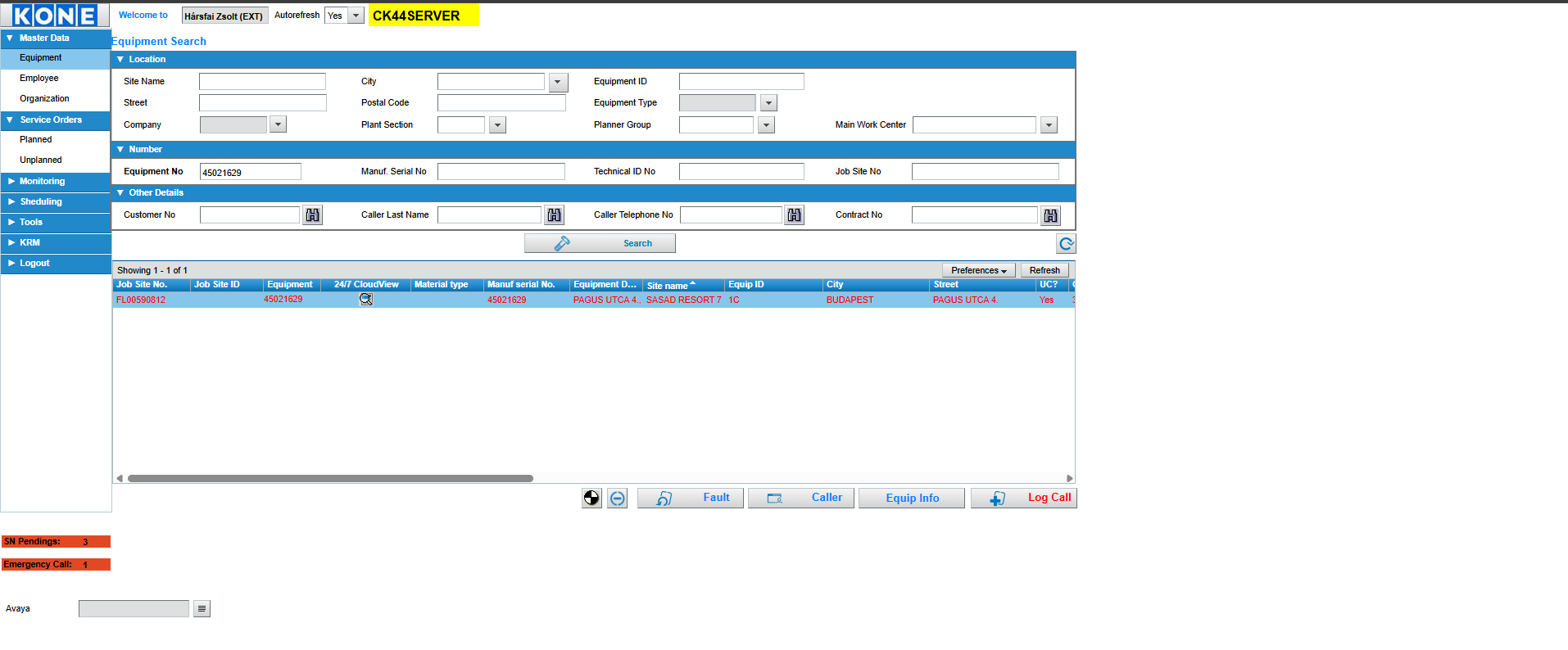Open the City dropdown arrow
The height and width of the screenshot is (650, 1568).
click(x=558, y=82)
